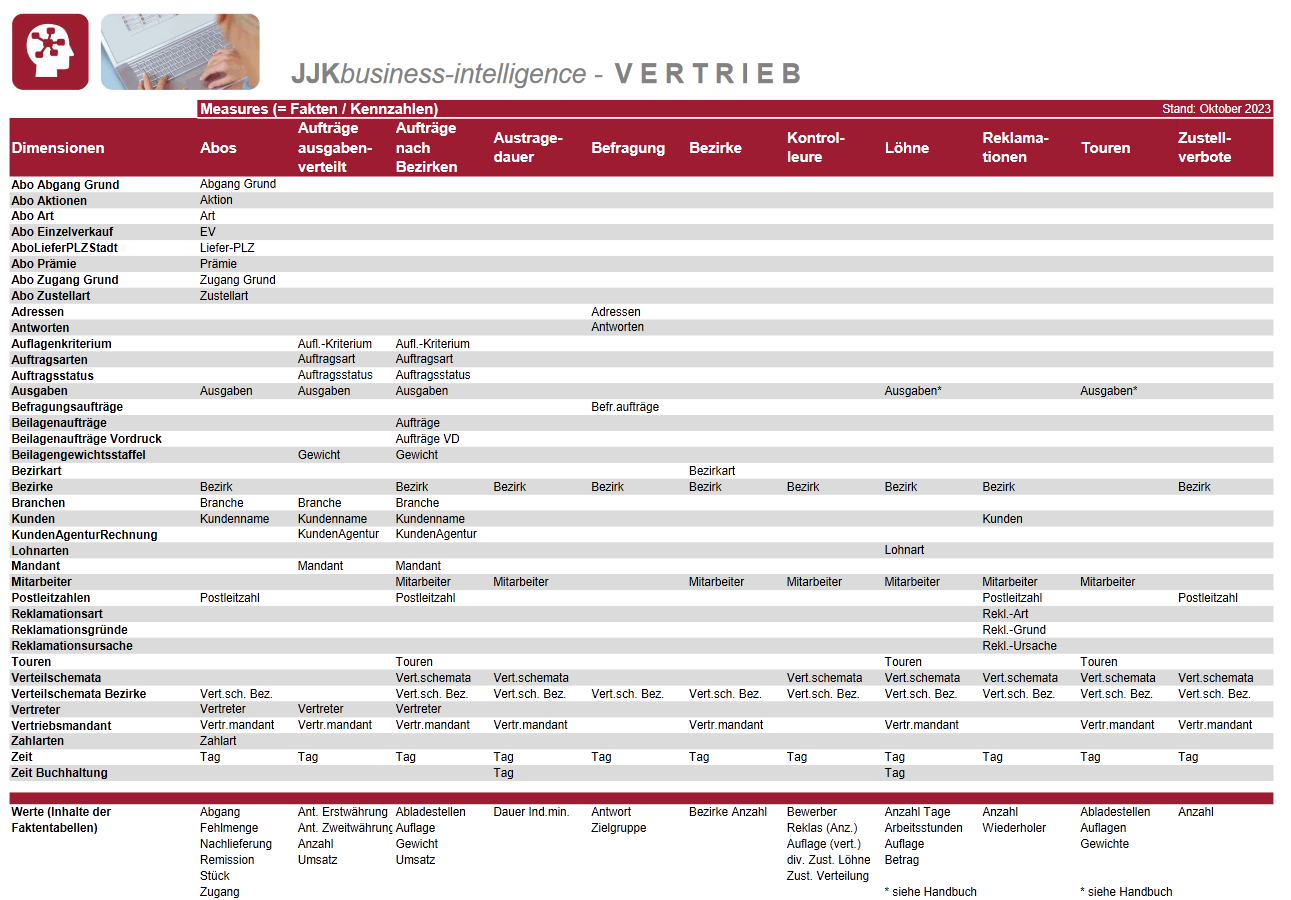Click the 'Abo Einzelverkauf' row label
The width and height of the screenshot is (1291, 900).
[x=62, y=232]
